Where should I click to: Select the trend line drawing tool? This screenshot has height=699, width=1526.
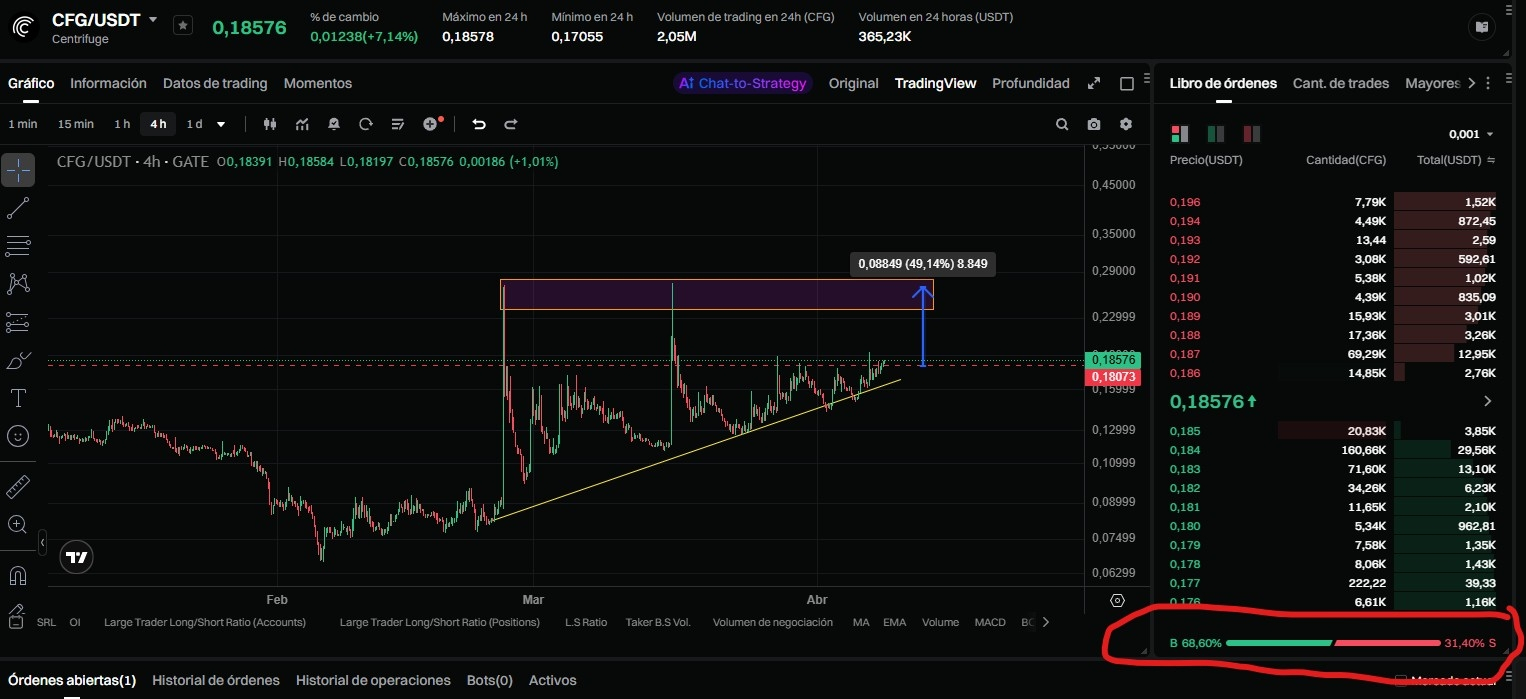18,208
